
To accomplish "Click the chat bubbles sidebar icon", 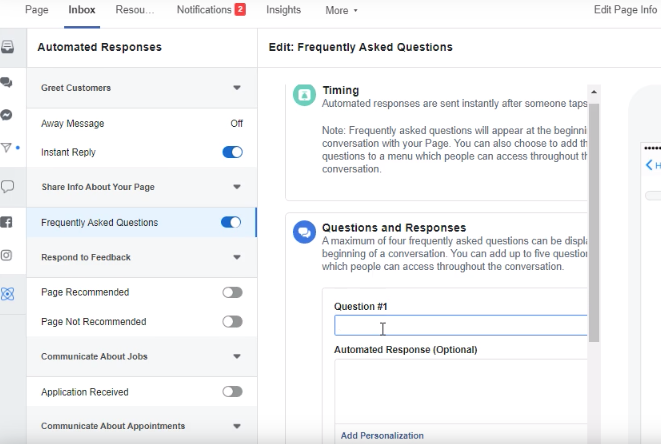I will [x=7, y=82].
